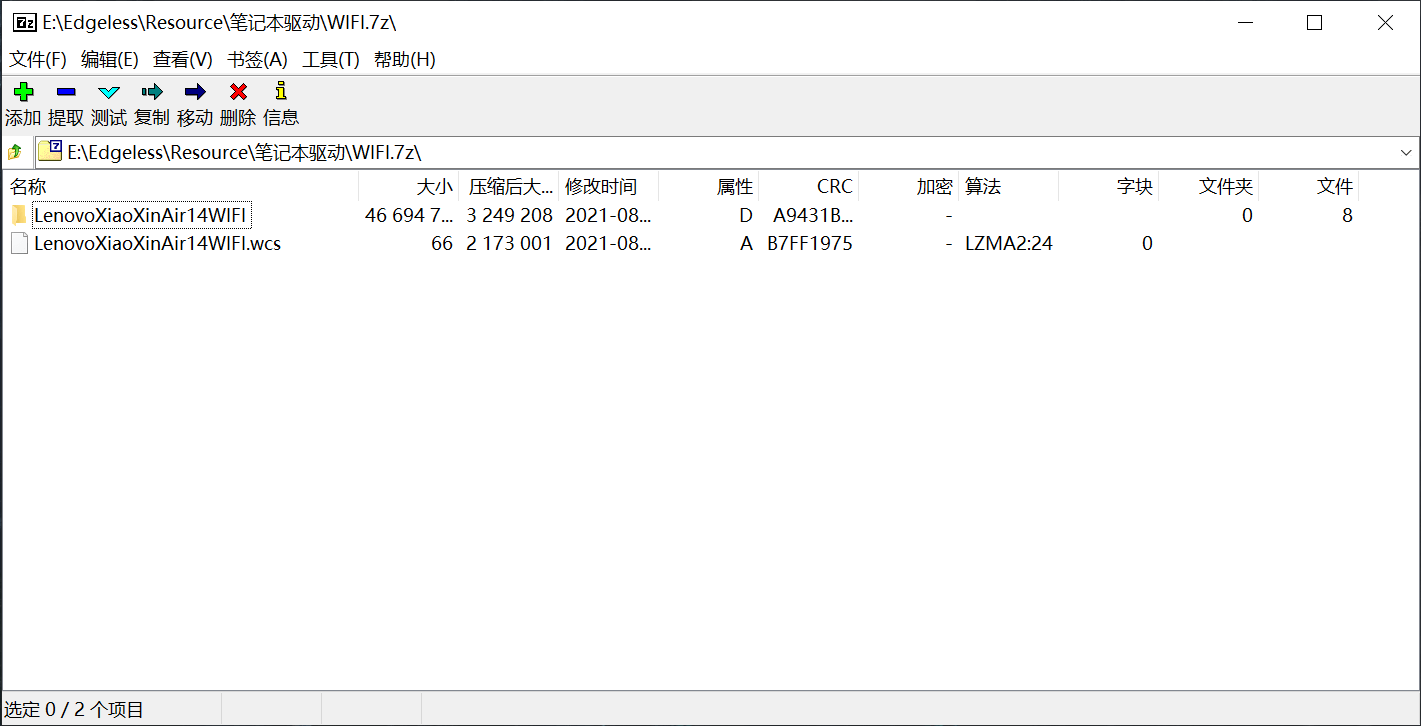
Task: Minimize the 7-Zip window
Action: [1245, 23]
